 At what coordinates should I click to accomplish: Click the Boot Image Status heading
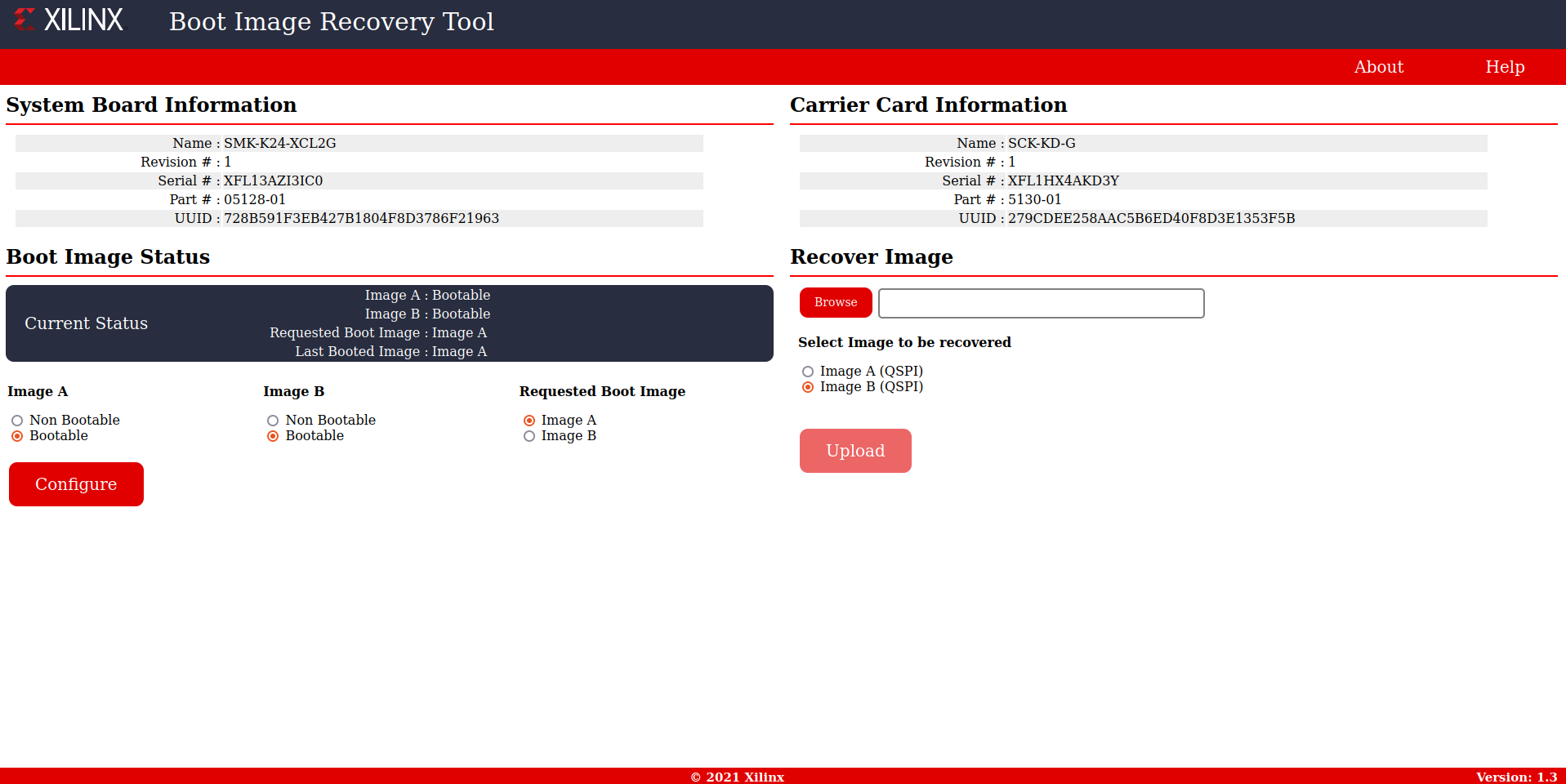[108, 257]
